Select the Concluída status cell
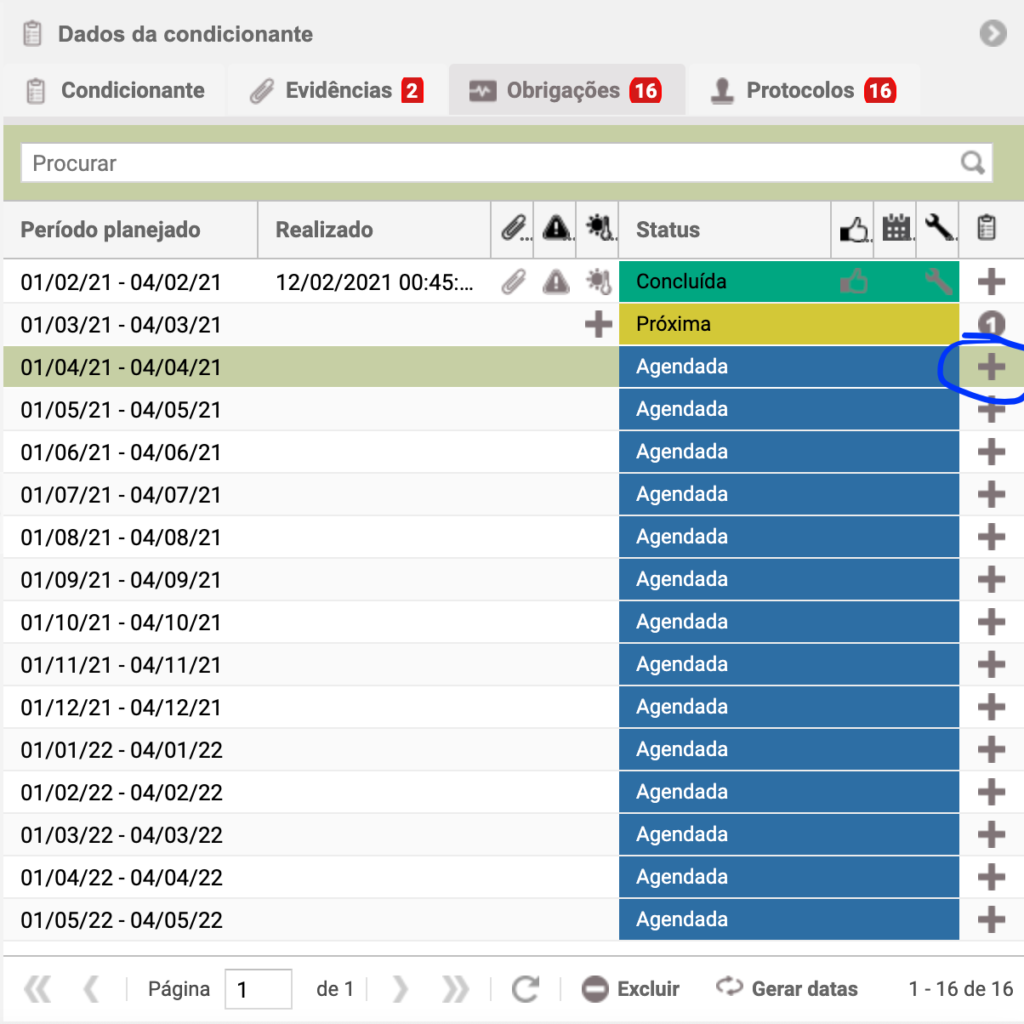This screenshot has width=1024, height=1024. pos(724,281)
